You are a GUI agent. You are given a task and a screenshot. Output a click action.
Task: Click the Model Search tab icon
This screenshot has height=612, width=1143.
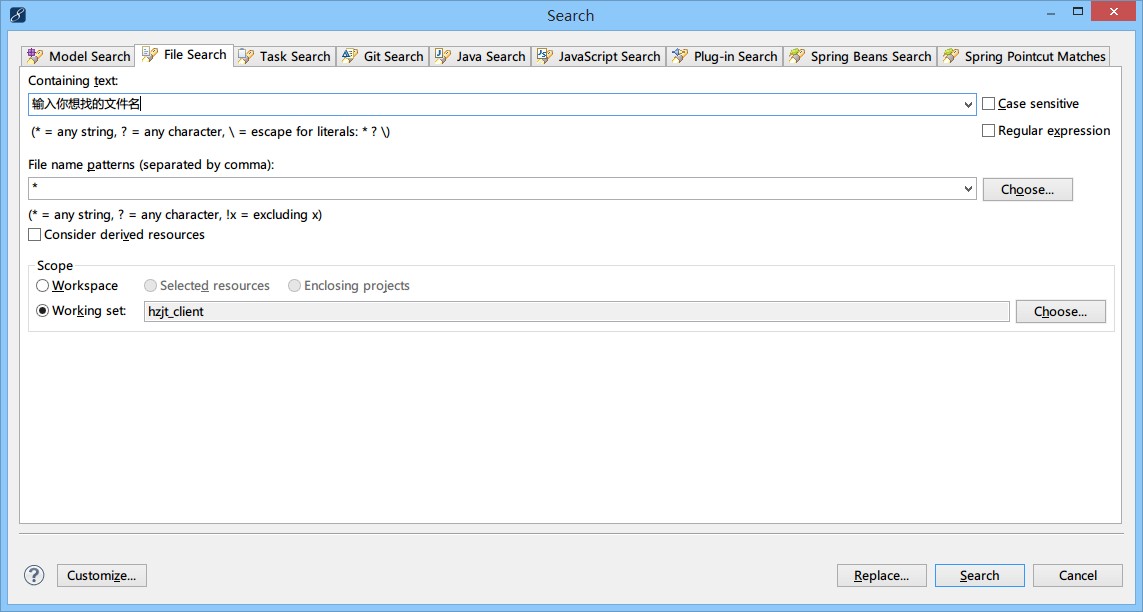35,57
